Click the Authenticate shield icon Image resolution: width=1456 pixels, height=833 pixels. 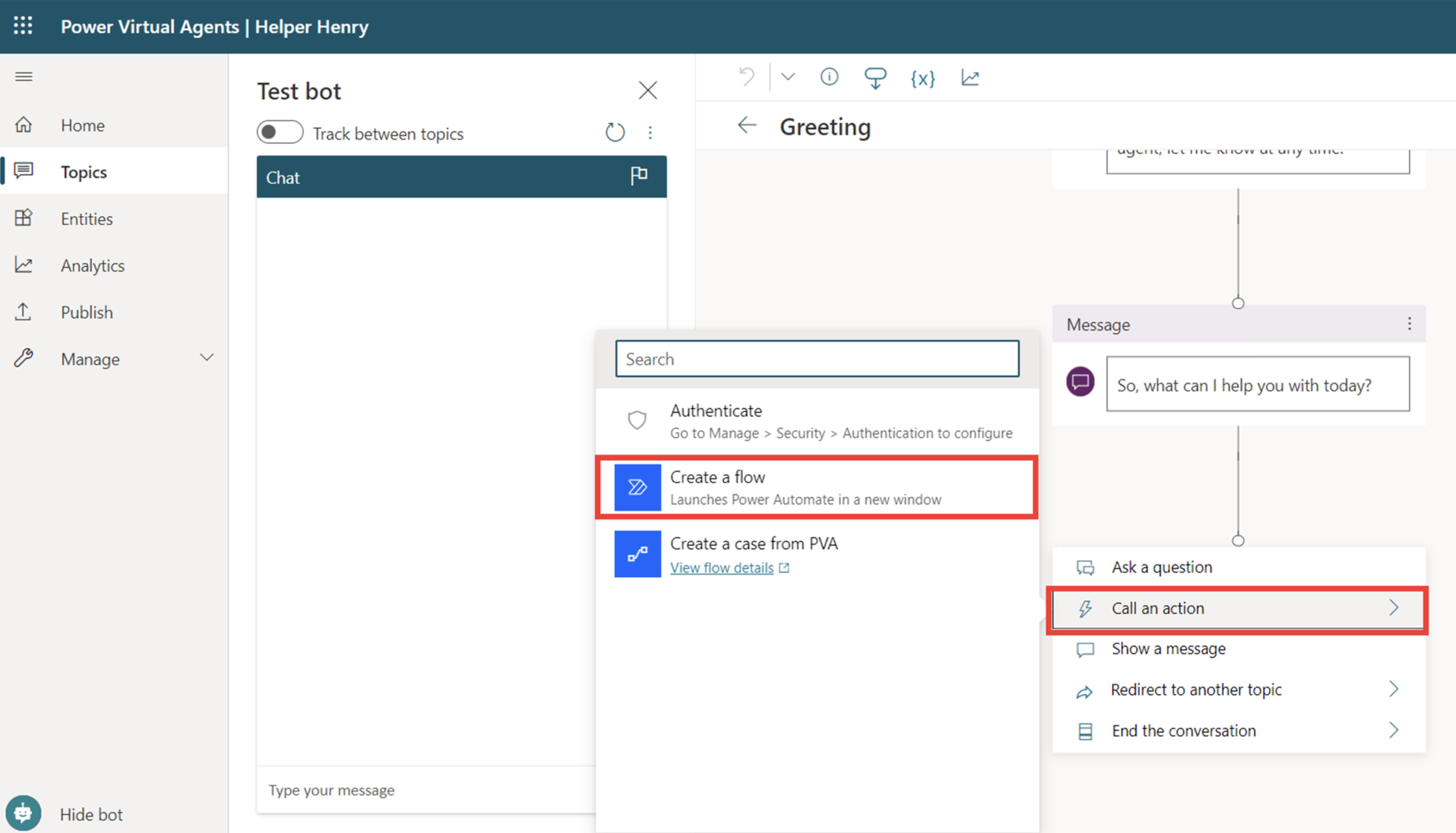coord(637,420)
